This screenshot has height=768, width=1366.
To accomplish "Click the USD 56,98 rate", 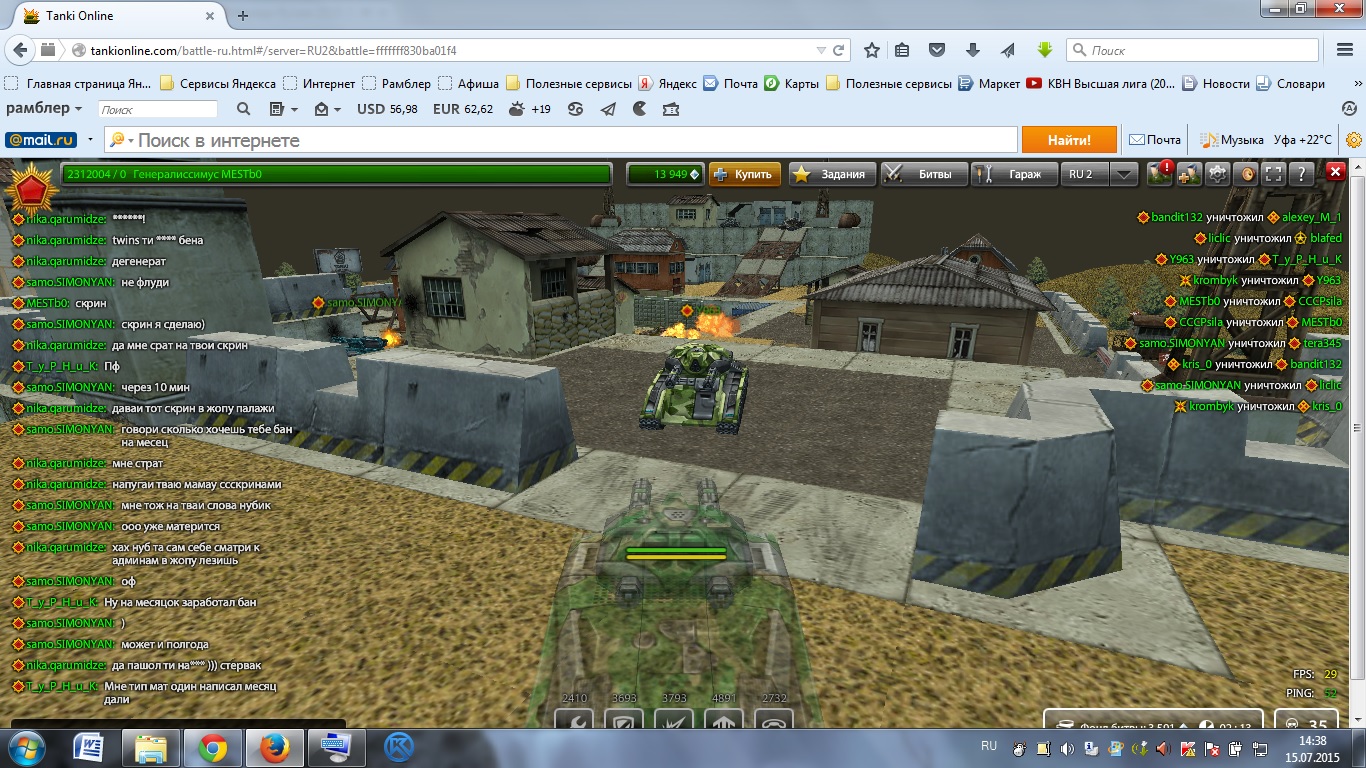I will (x=387, y=109).
